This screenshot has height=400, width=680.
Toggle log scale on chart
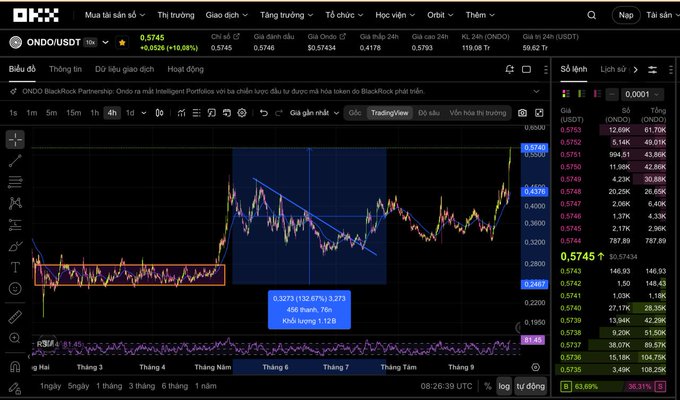click(x=504, y=386)
